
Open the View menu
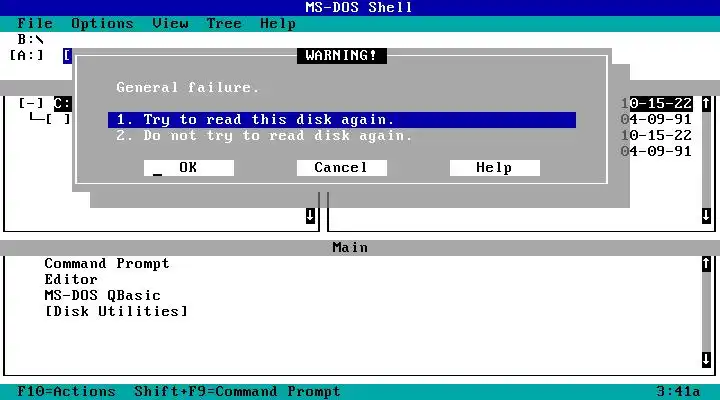pyautogui.click(x=170, y=23)
